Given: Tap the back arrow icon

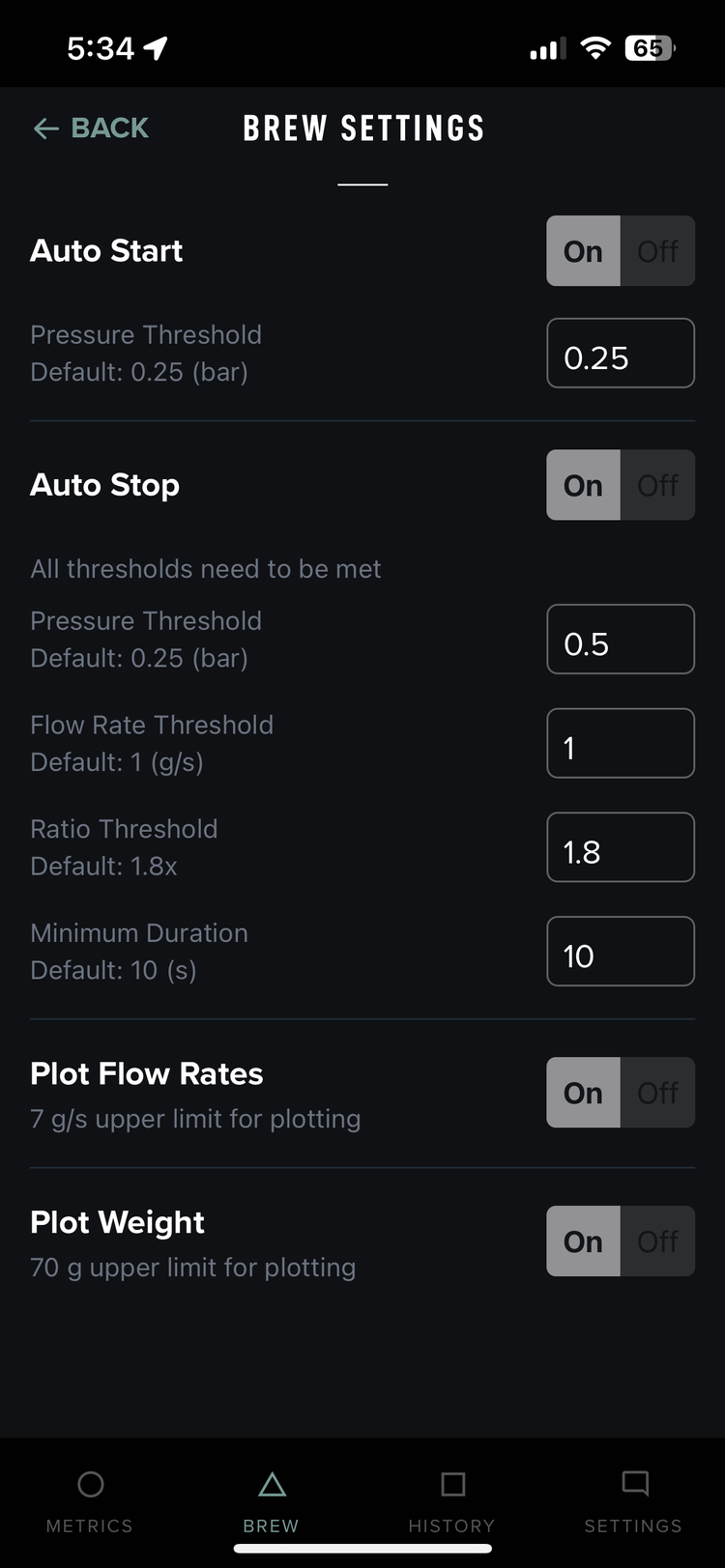Looking at the screenshot, I should (46, 128).
